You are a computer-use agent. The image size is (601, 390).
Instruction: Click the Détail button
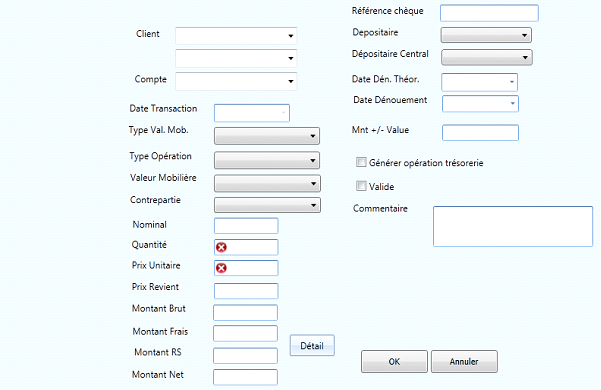point(312,345)
